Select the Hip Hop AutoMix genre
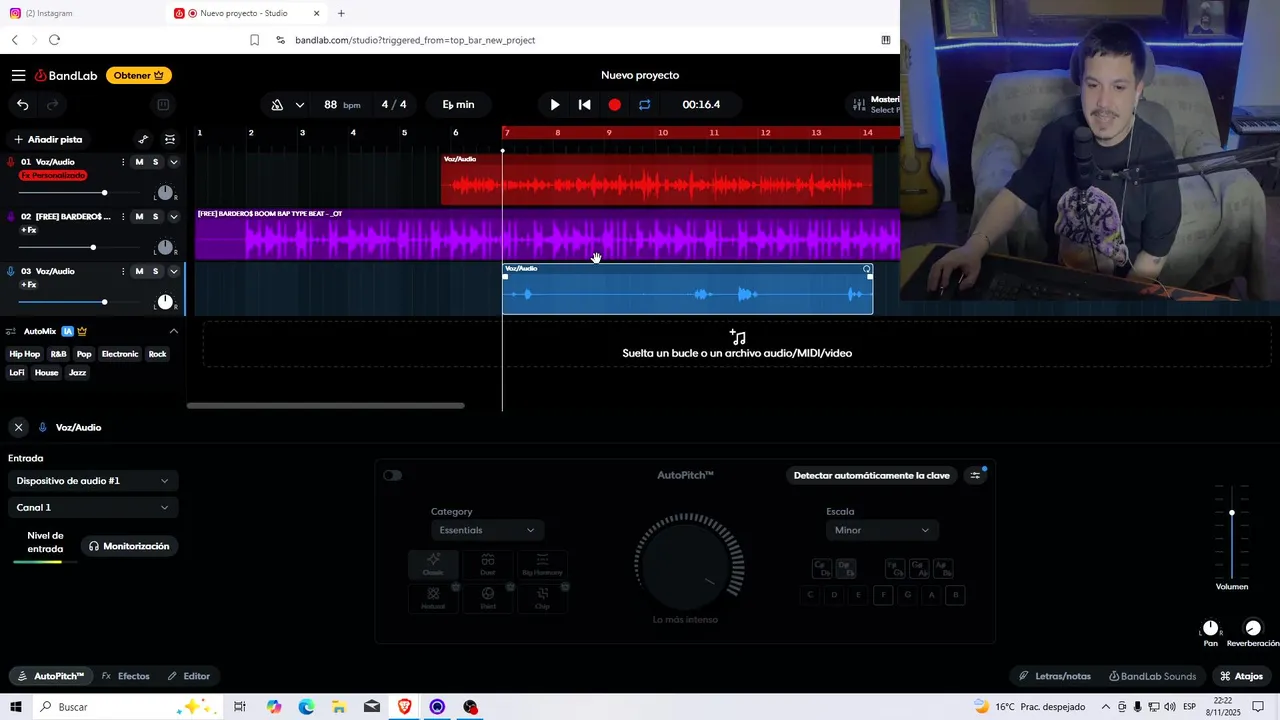This screenshot has width=1280, height=720. (x=25, y=354)
